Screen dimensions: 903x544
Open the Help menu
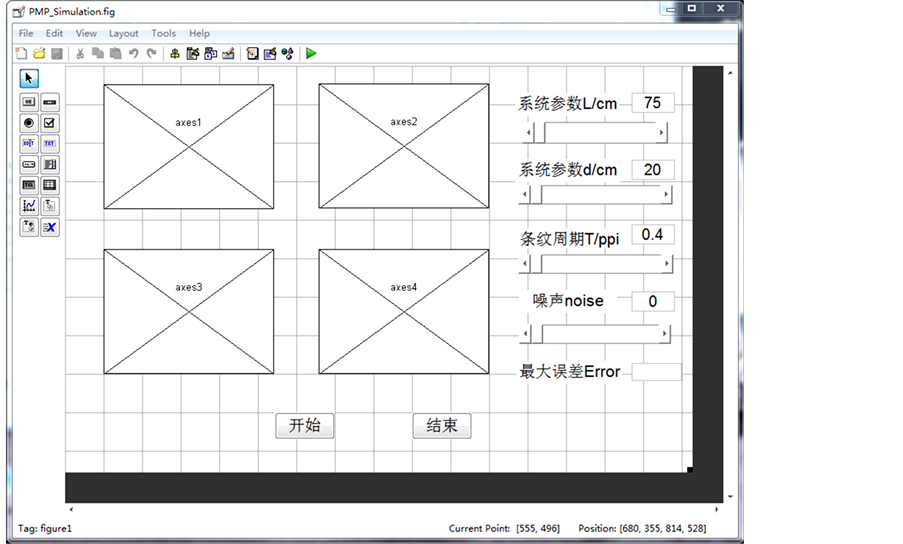(199, 33)
